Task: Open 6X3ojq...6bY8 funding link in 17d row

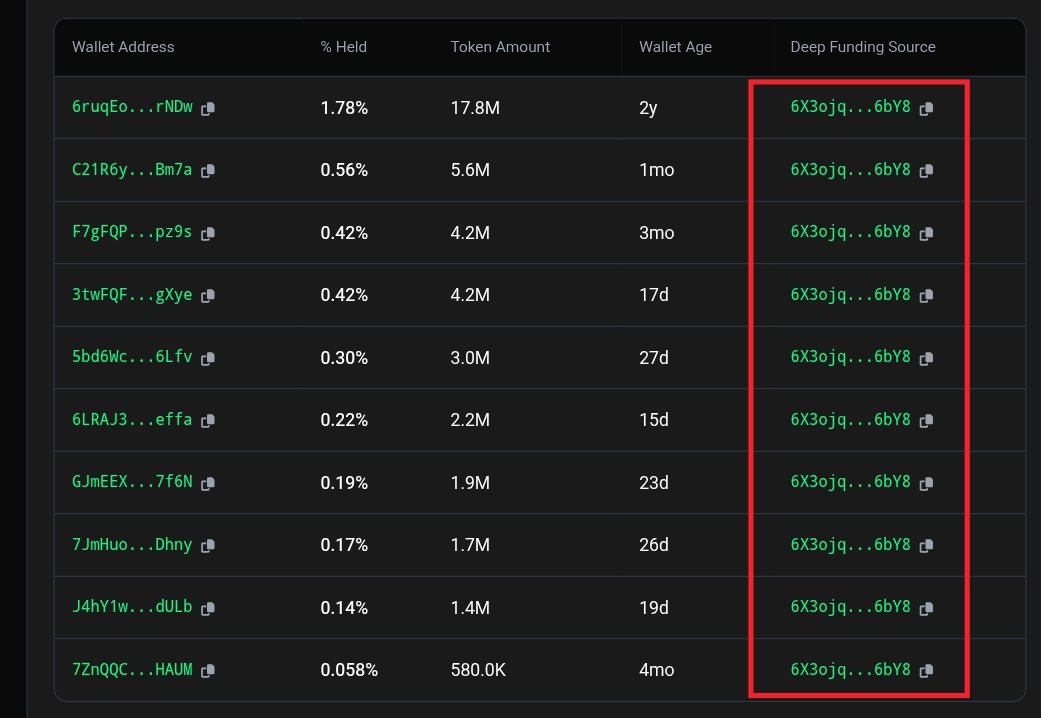Action: [850, 294]
